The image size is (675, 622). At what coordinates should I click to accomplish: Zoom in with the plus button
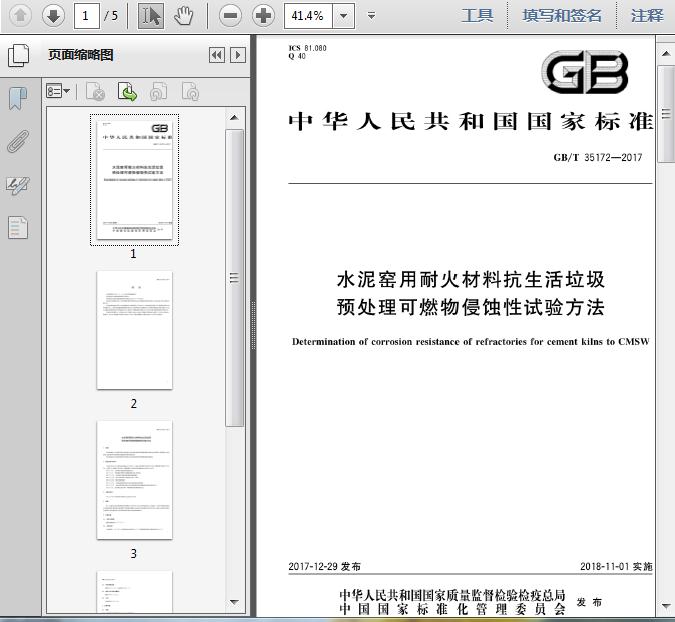tap(263, 15)
